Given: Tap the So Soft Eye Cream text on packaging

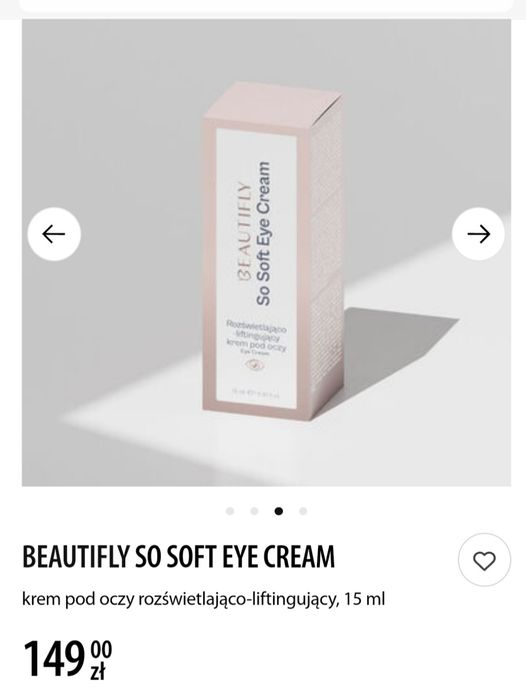Looking at the screenshot, I should 263,233.
